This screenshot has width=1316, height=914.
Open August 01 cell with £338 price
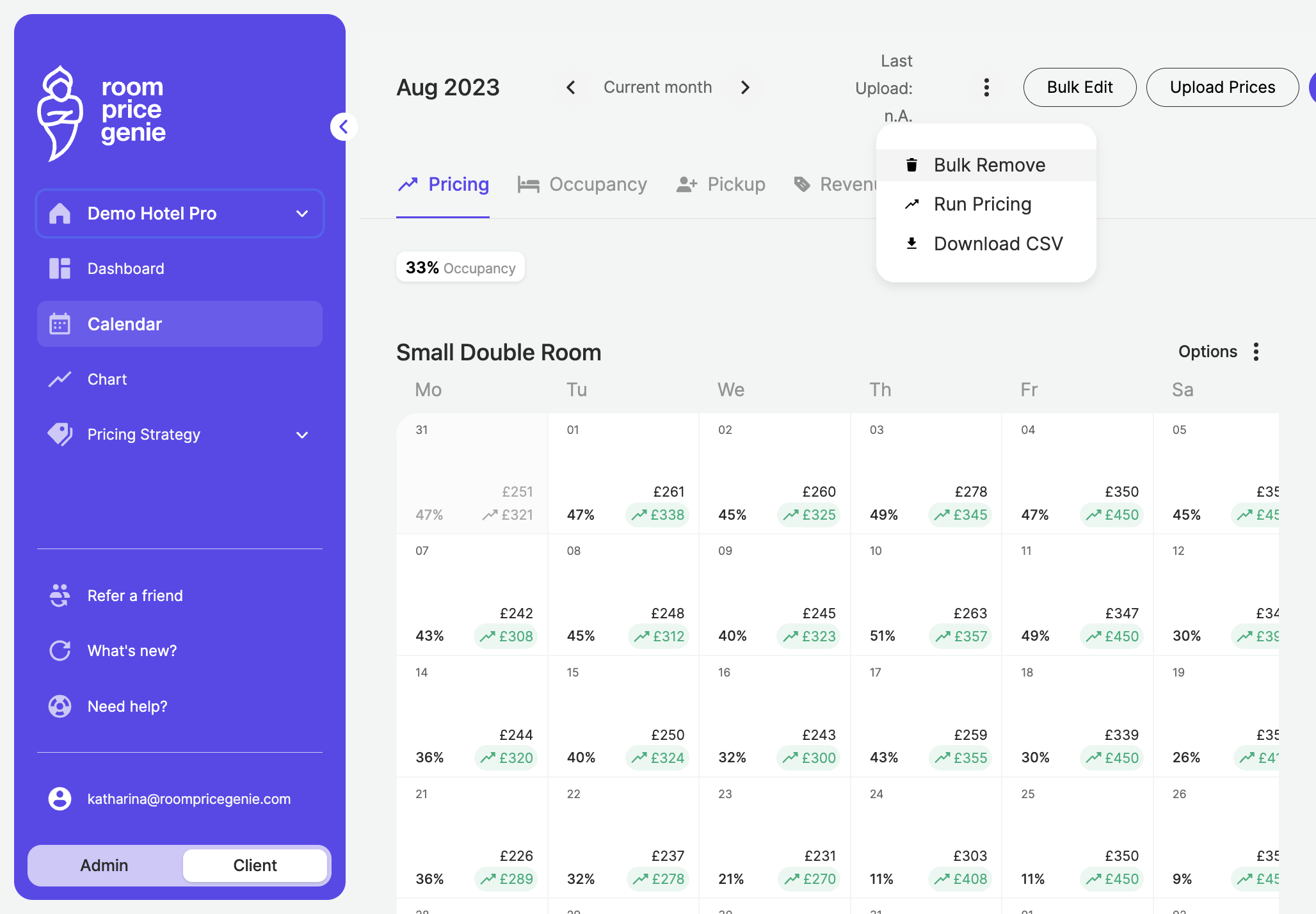click(623, 474)
